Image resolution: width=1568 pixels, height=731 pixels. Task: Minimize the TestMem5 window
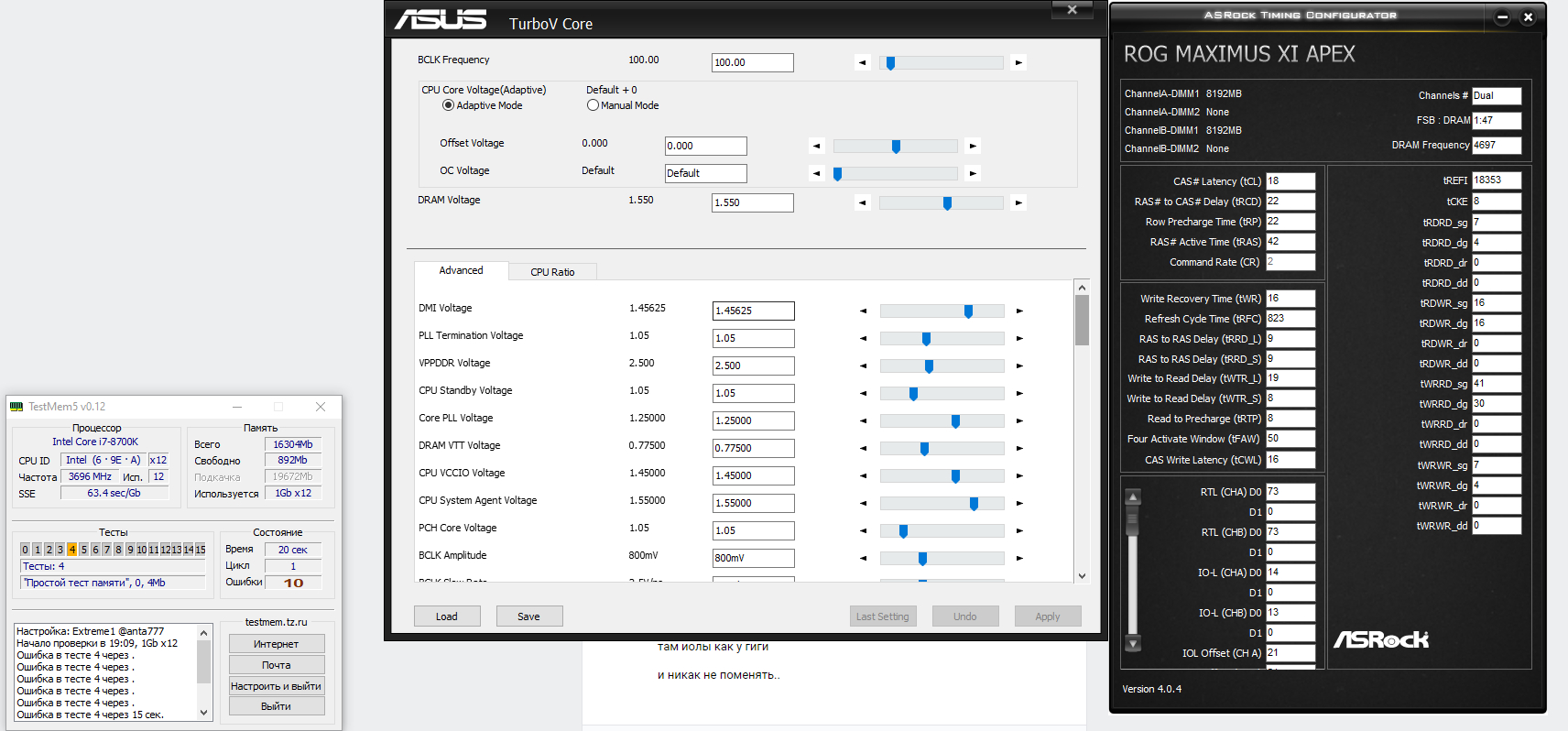coord(237,407)
